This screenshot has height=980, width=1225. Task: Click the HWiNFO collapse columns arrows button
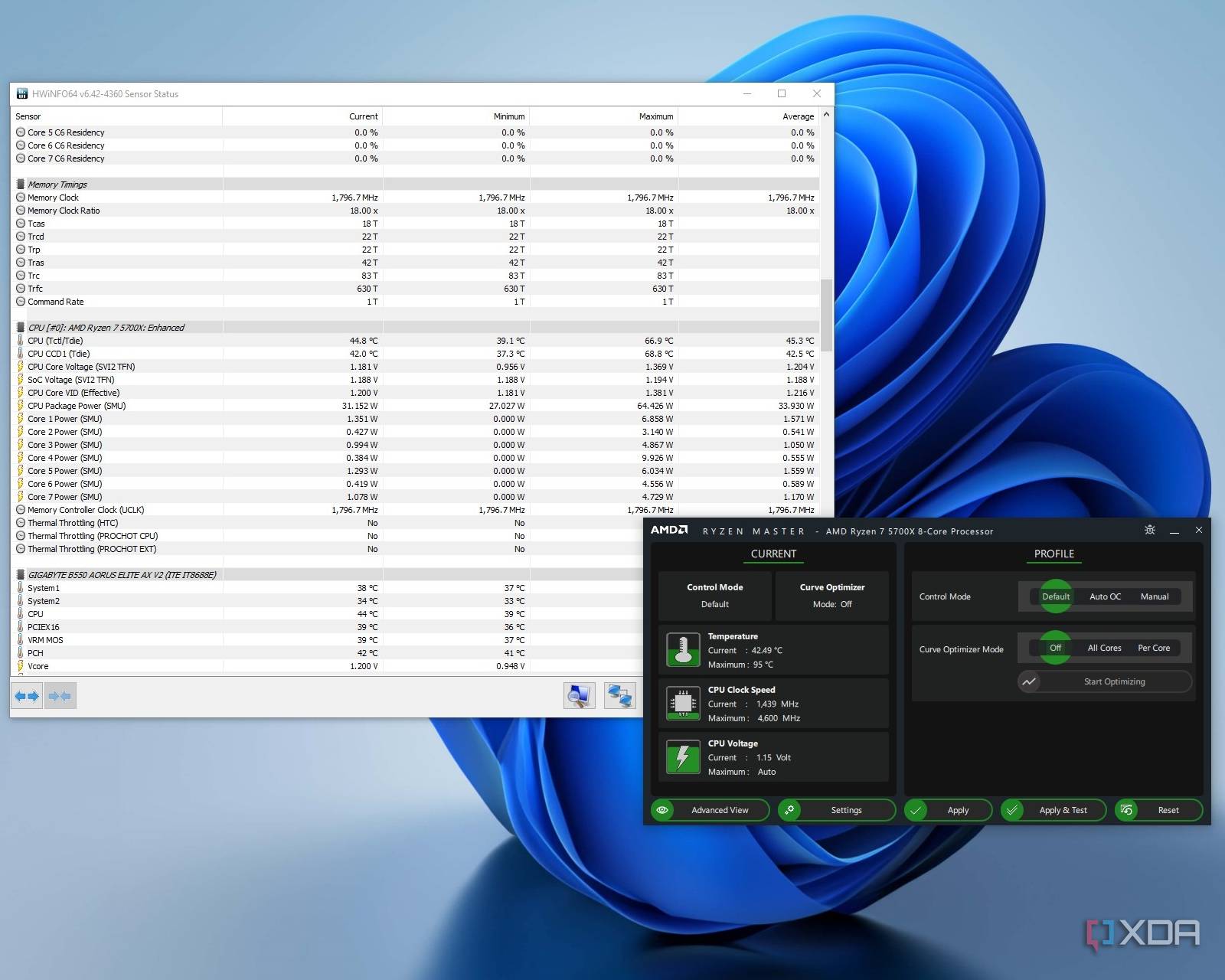[60, 696]
